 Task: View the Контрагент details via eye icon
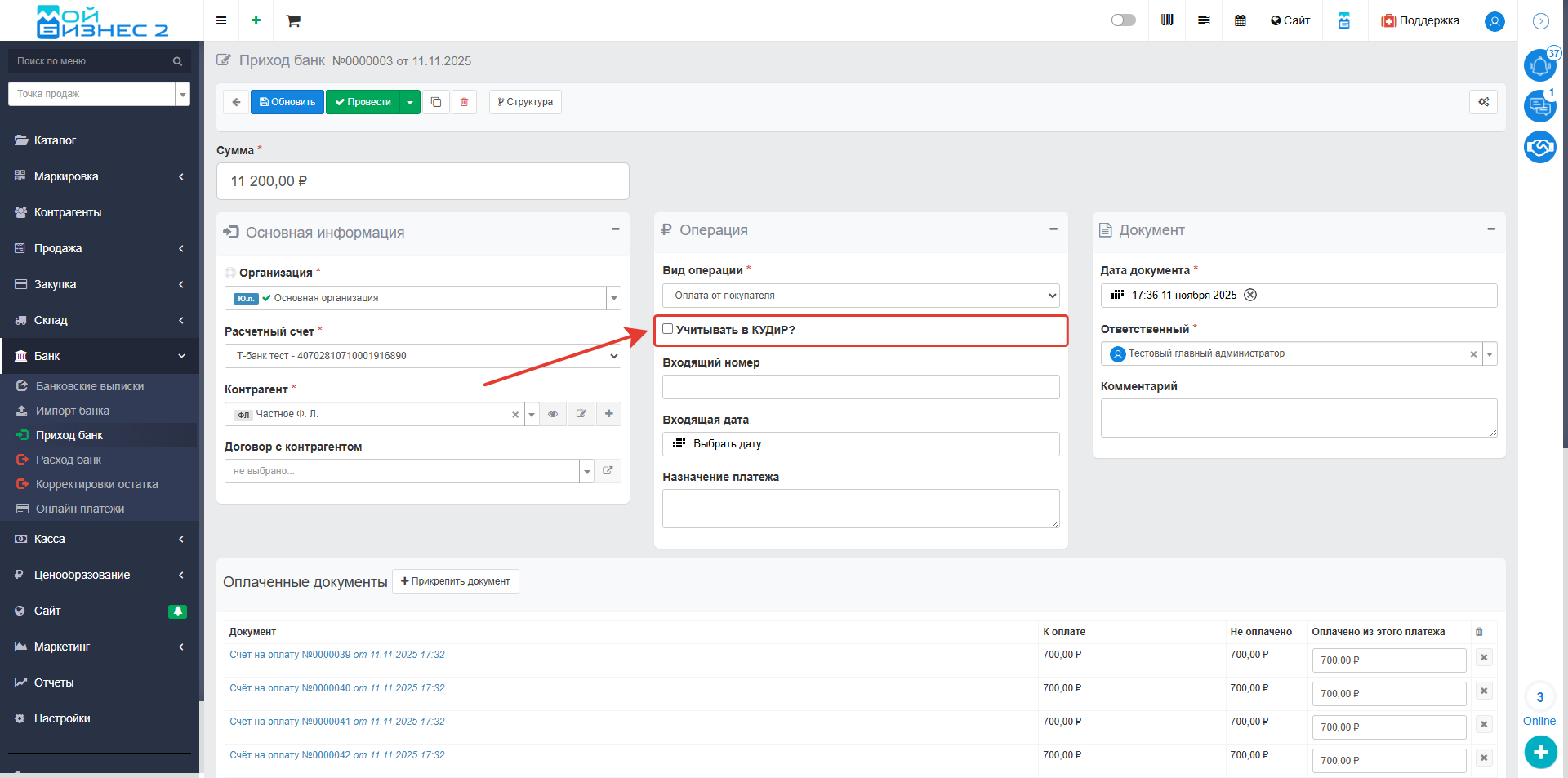553,414
